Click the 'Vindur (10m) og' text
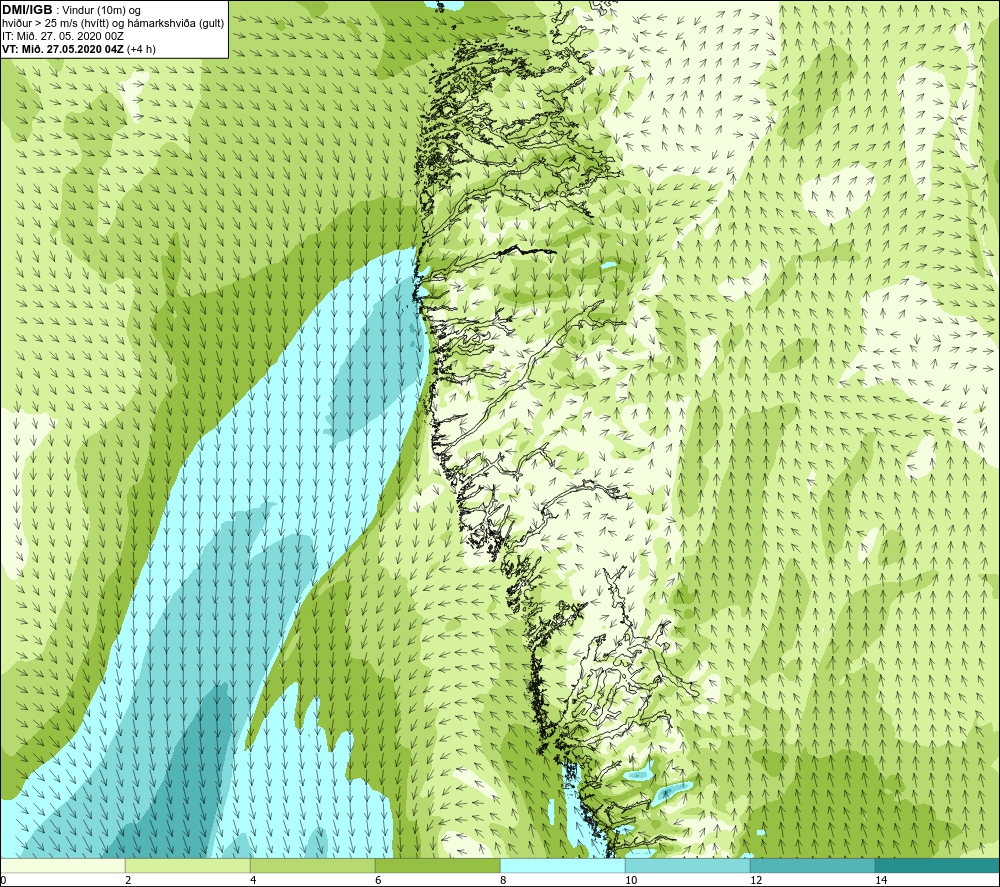 [102, 11]
